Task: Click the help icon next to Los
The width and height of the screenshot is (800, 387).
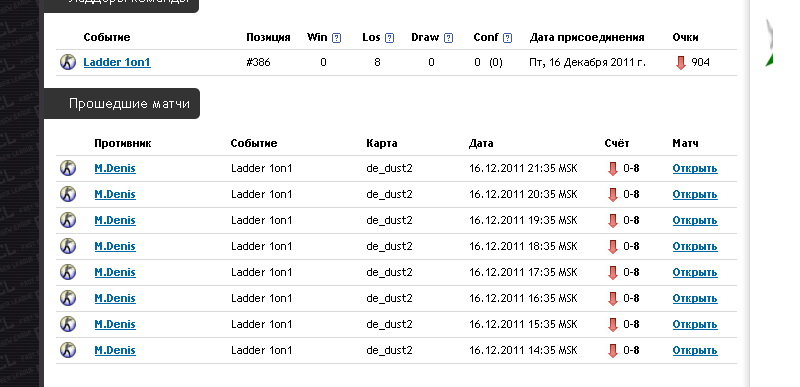Action: tap(389, 38)
